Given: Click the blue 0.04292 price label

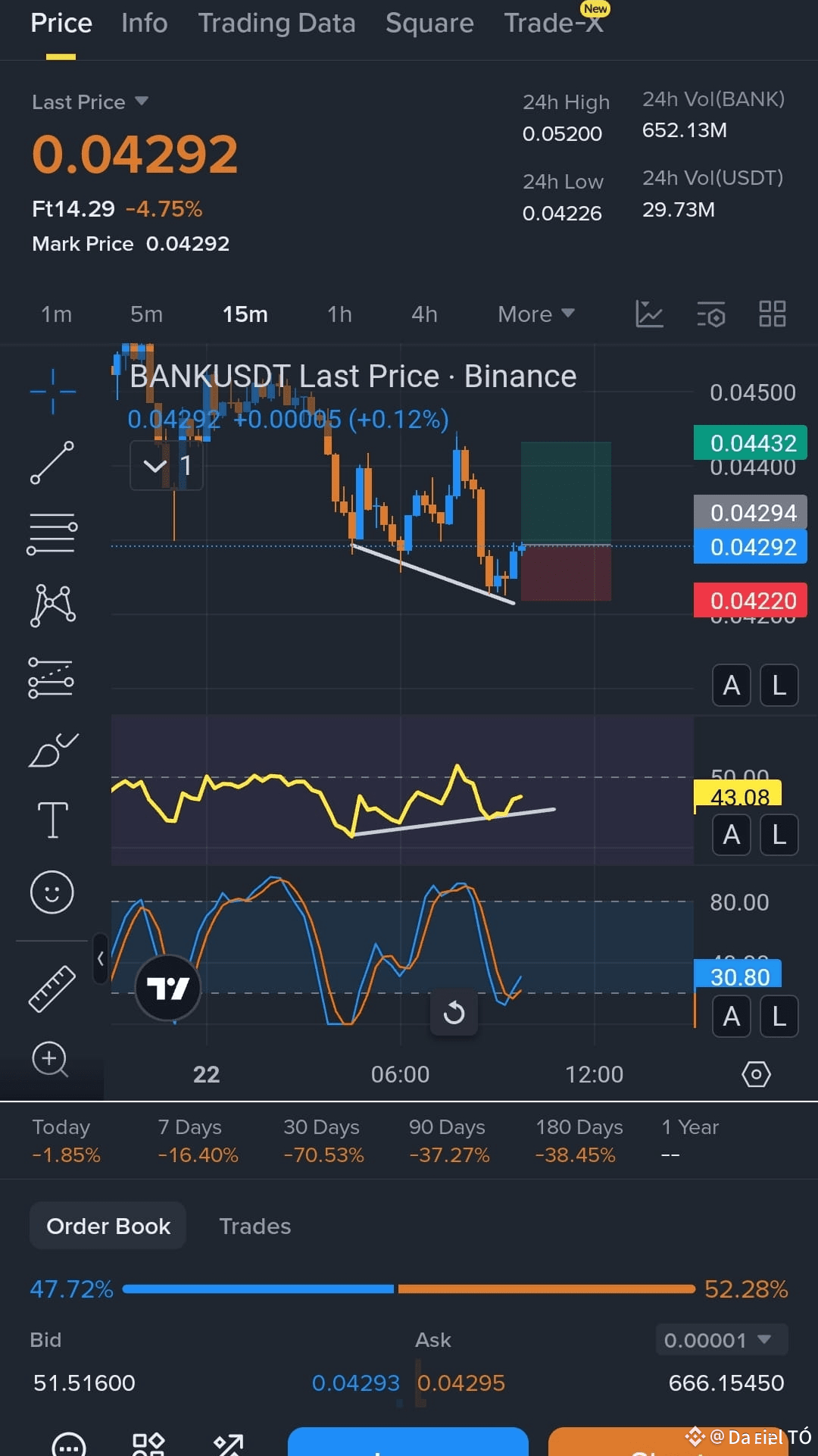Looking at the screenshot, I should tap(751, 546).
